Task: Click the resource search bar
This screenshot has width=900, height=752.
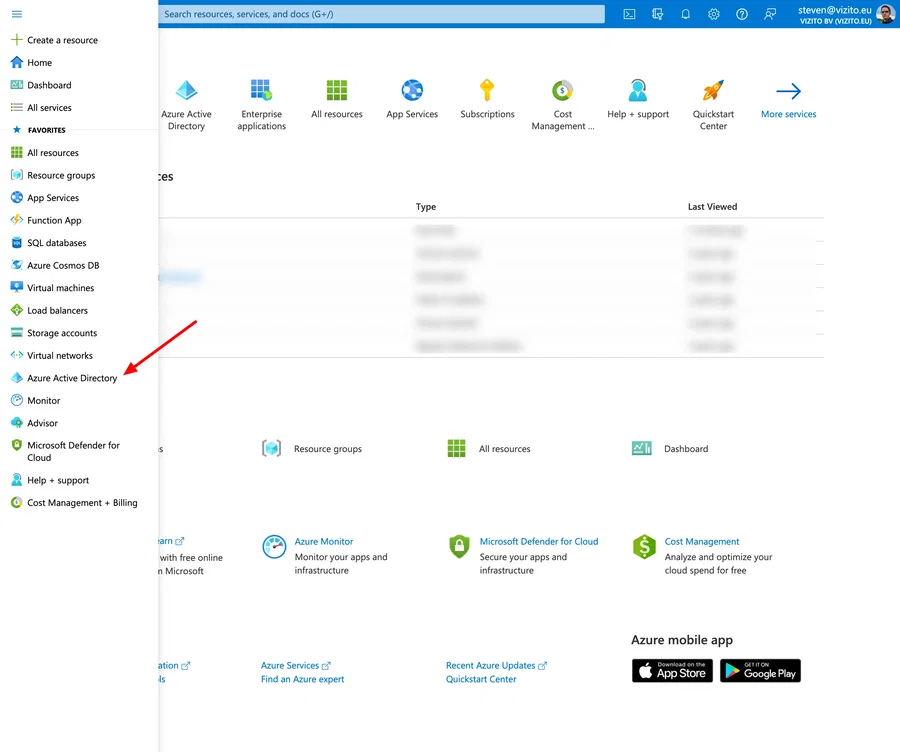Action: coord(380,14)
